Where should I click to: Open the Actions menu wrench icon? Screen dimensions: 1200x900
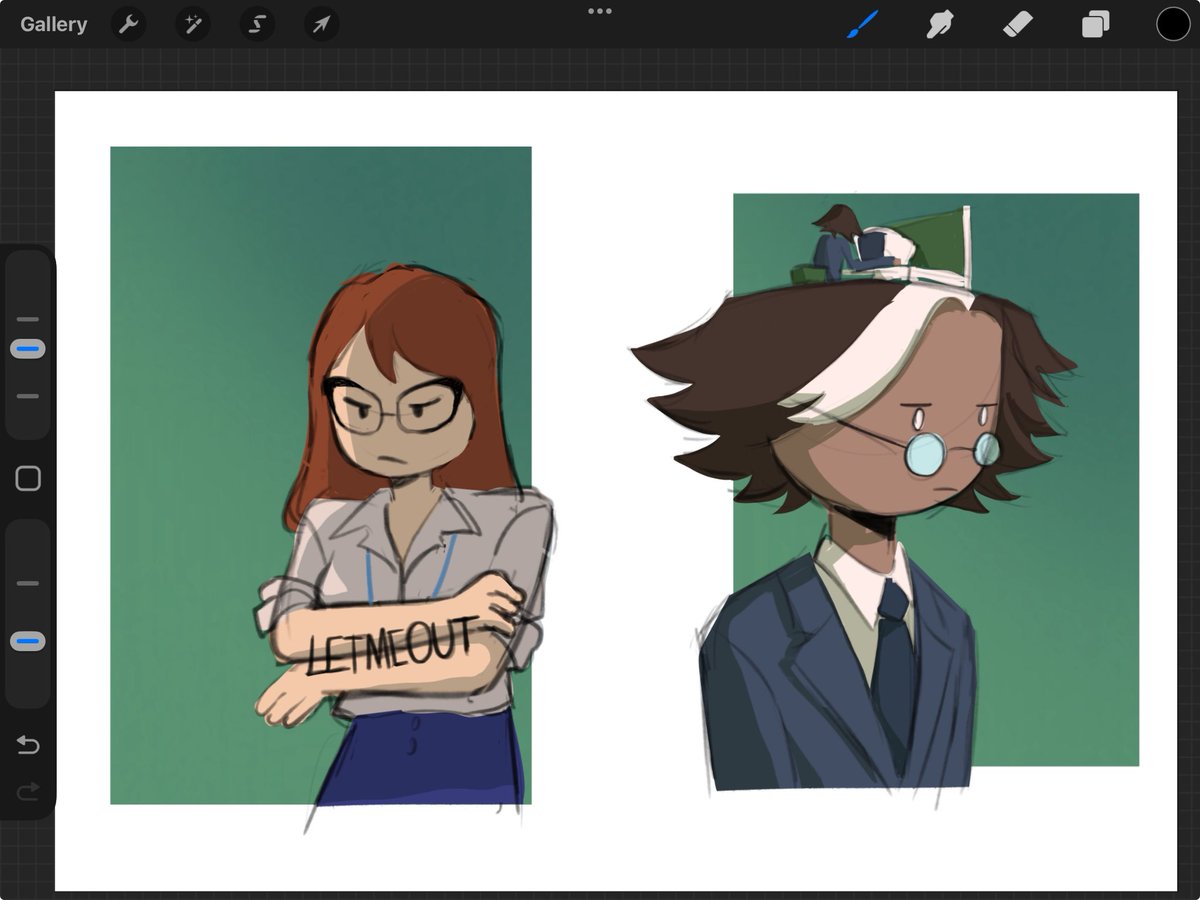coord(128,24)
